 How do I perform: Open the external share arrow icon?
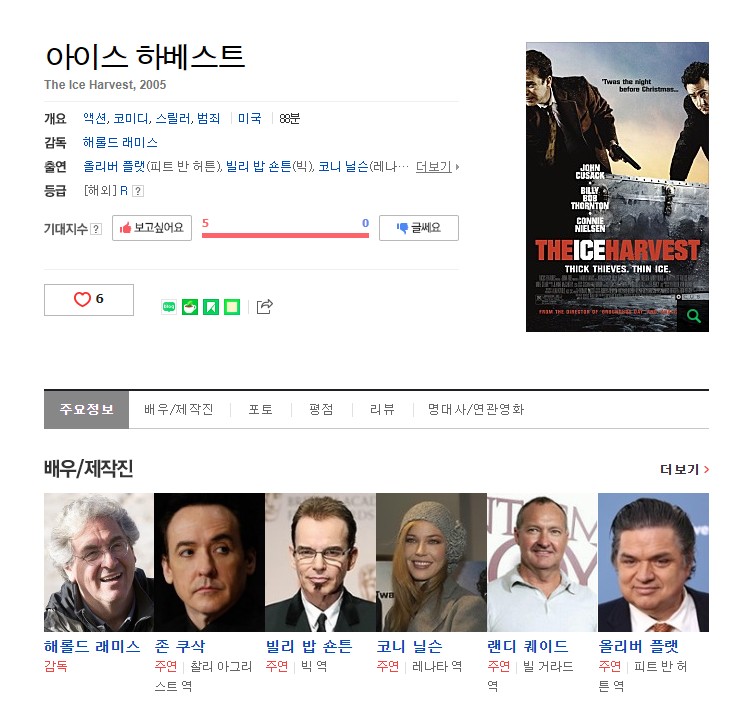tap(264, 306)
